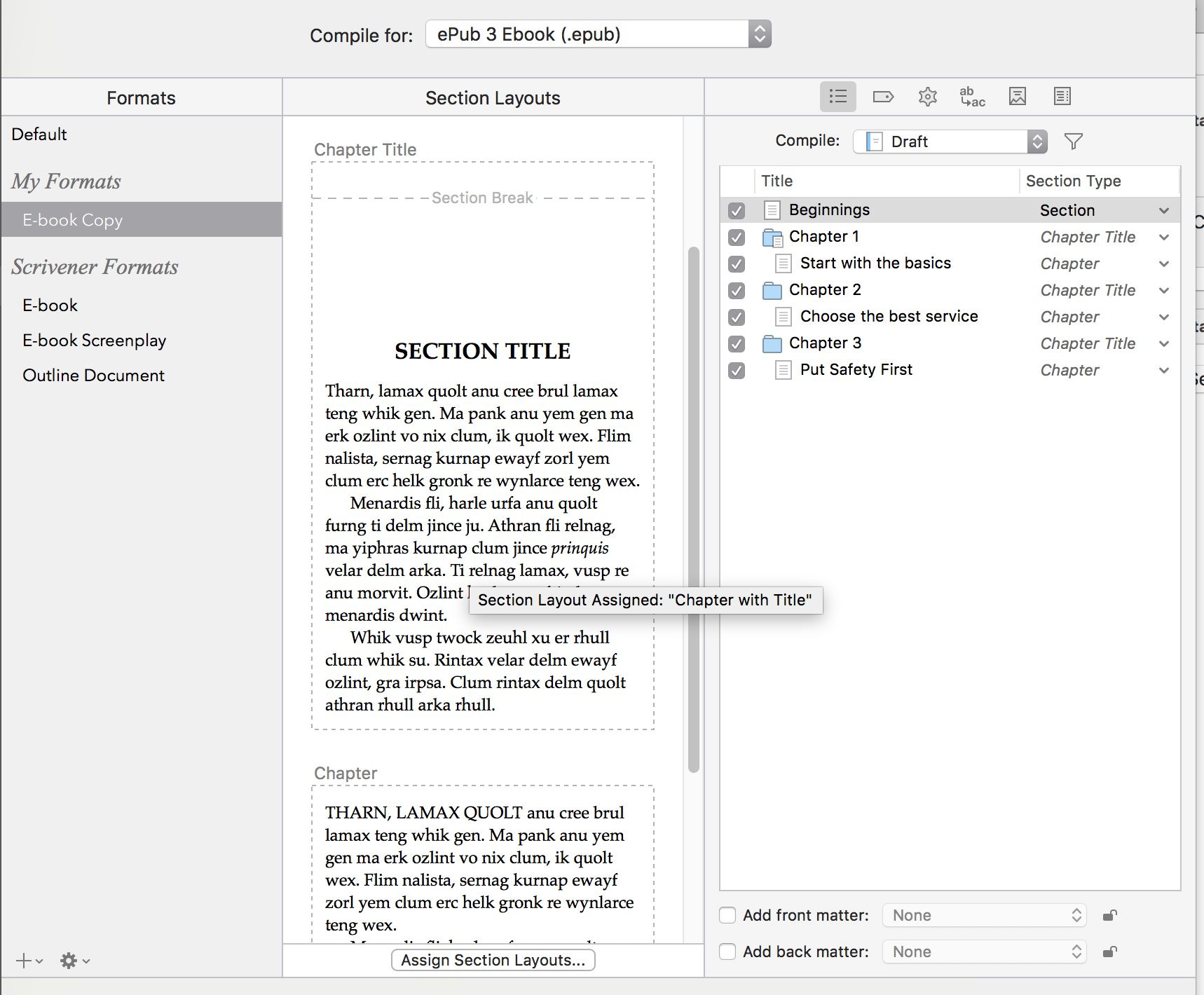Click the Put Safety First document icon

784,370
